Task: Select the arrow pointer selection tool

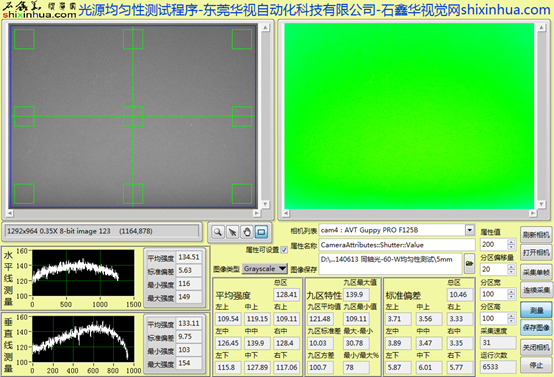Action: (232, 232)
